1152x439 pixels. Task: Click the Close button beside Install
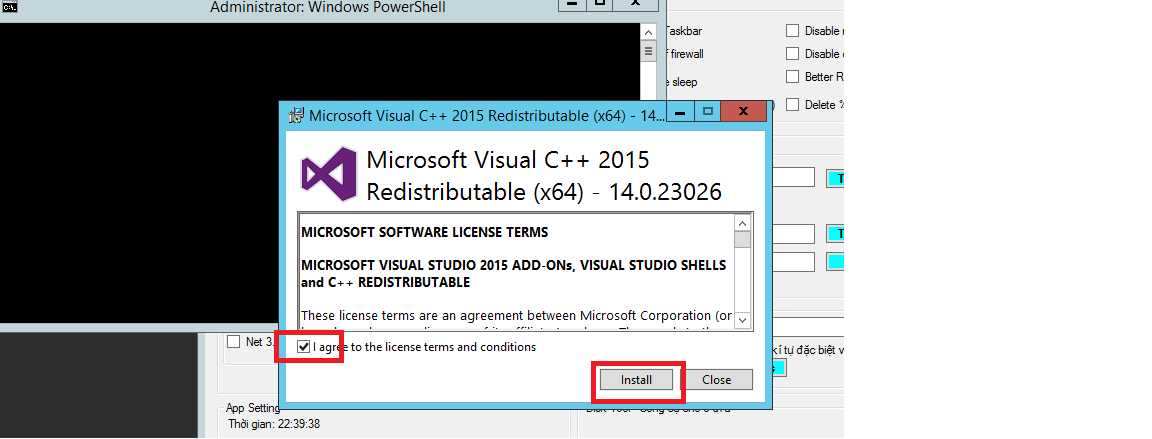pyautogui.click(x=716, y=380)
